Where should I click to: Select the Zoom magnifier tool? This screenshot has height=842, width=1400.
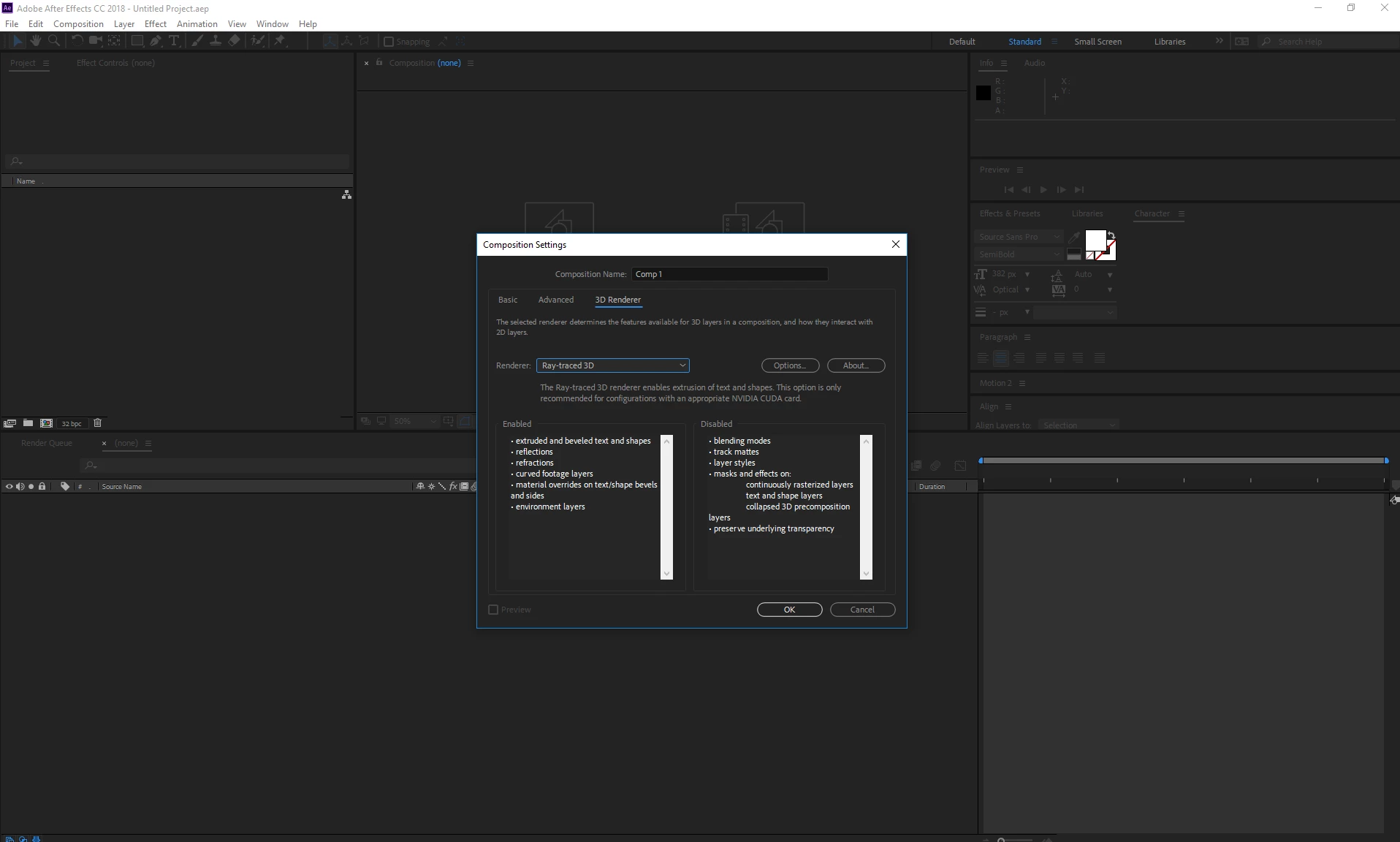(54, 41)
